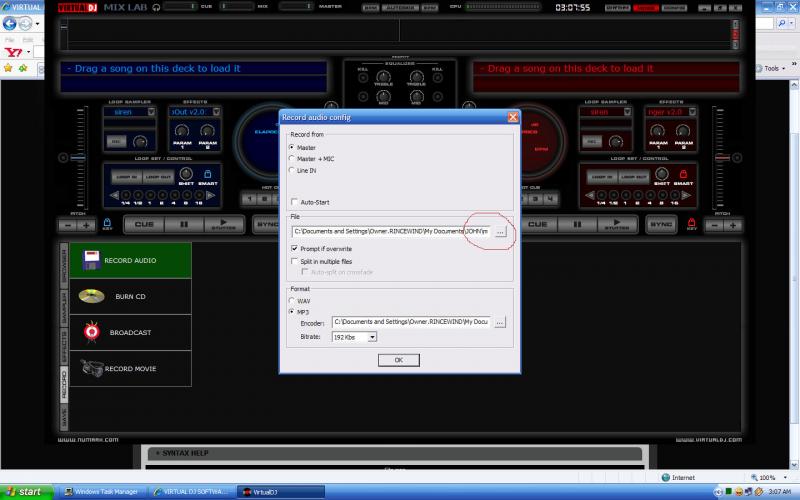This screenshot has height=500, width=800.
Task: Click the Favorites star icon in the browser
Action: (8, 68)
